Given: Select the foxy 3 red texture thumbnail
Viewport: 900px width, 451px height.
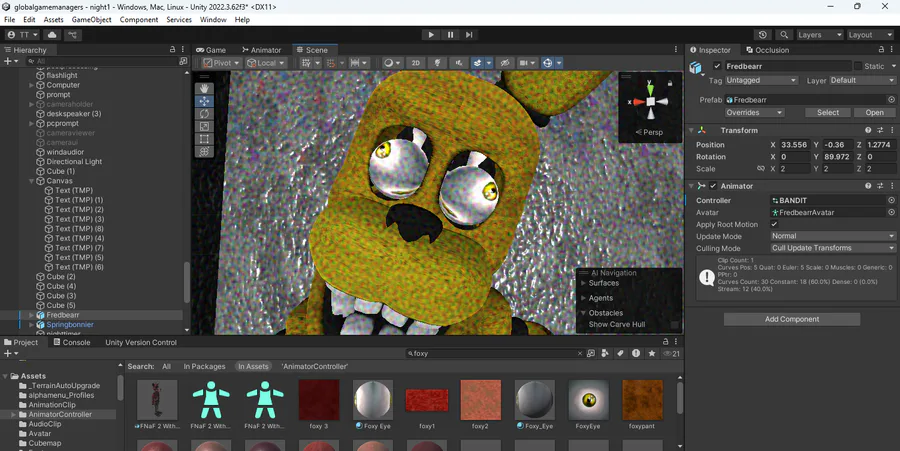Looking at the screenshot, I should pos(319,400).
